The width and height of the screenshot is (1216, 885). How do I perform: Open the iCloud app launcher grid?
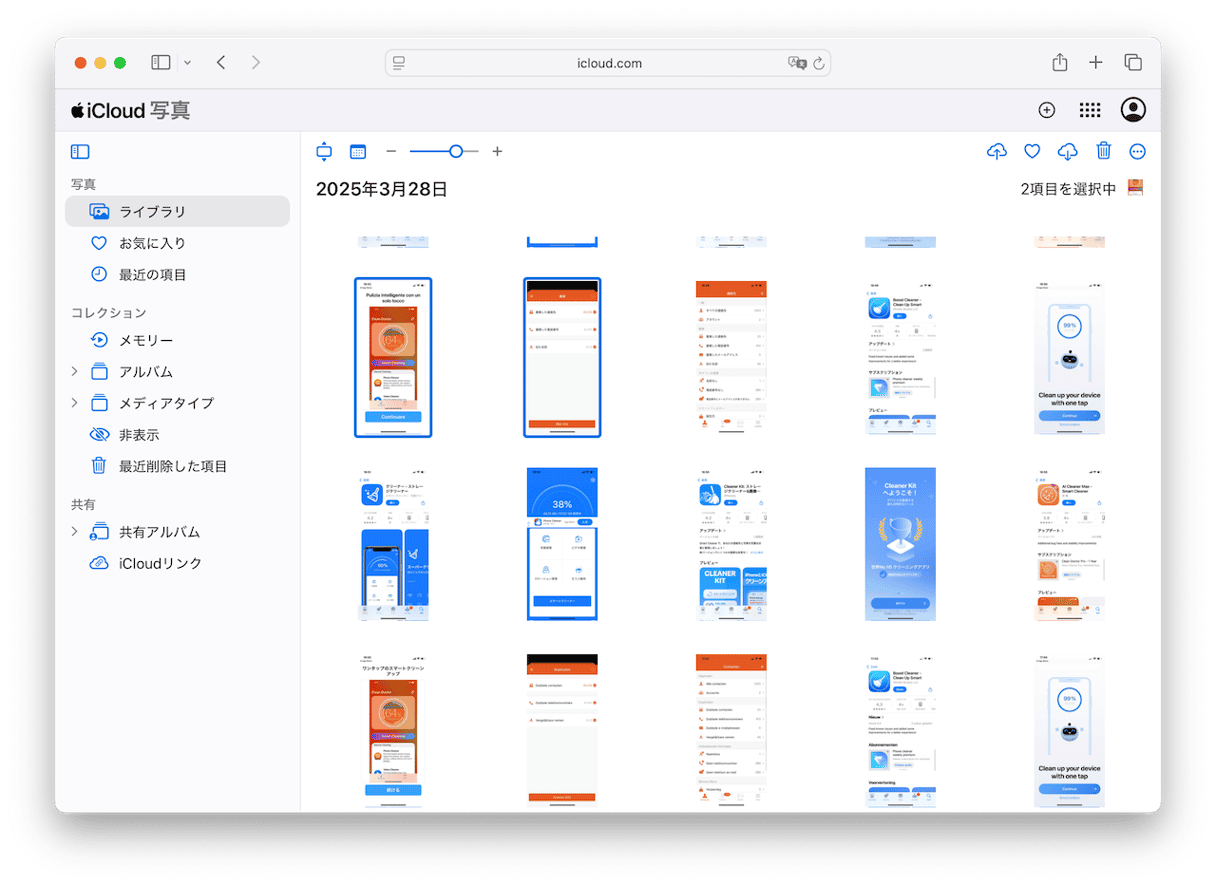[1089, 110]
